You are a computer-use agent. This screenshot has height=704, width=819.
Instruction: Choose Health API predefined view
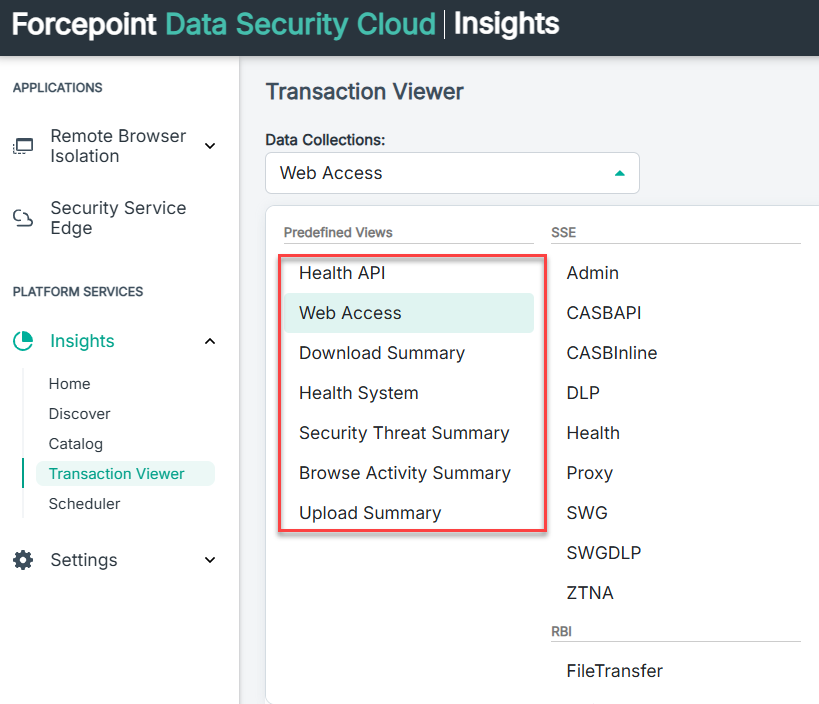coord(342,273)
